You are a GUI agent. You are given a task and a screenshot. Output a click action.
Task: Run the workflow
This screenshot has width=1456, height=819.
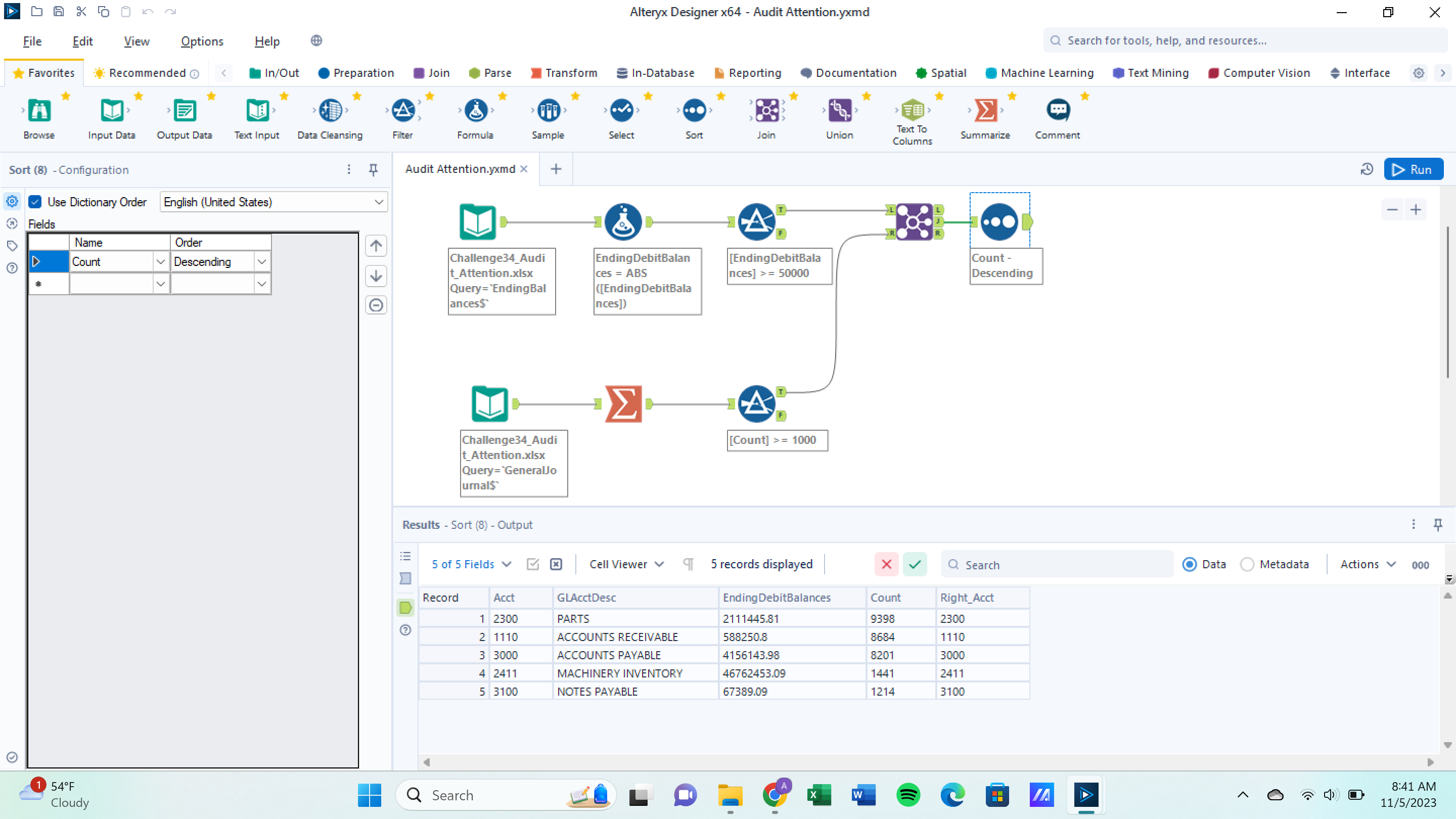(1413, 169)
